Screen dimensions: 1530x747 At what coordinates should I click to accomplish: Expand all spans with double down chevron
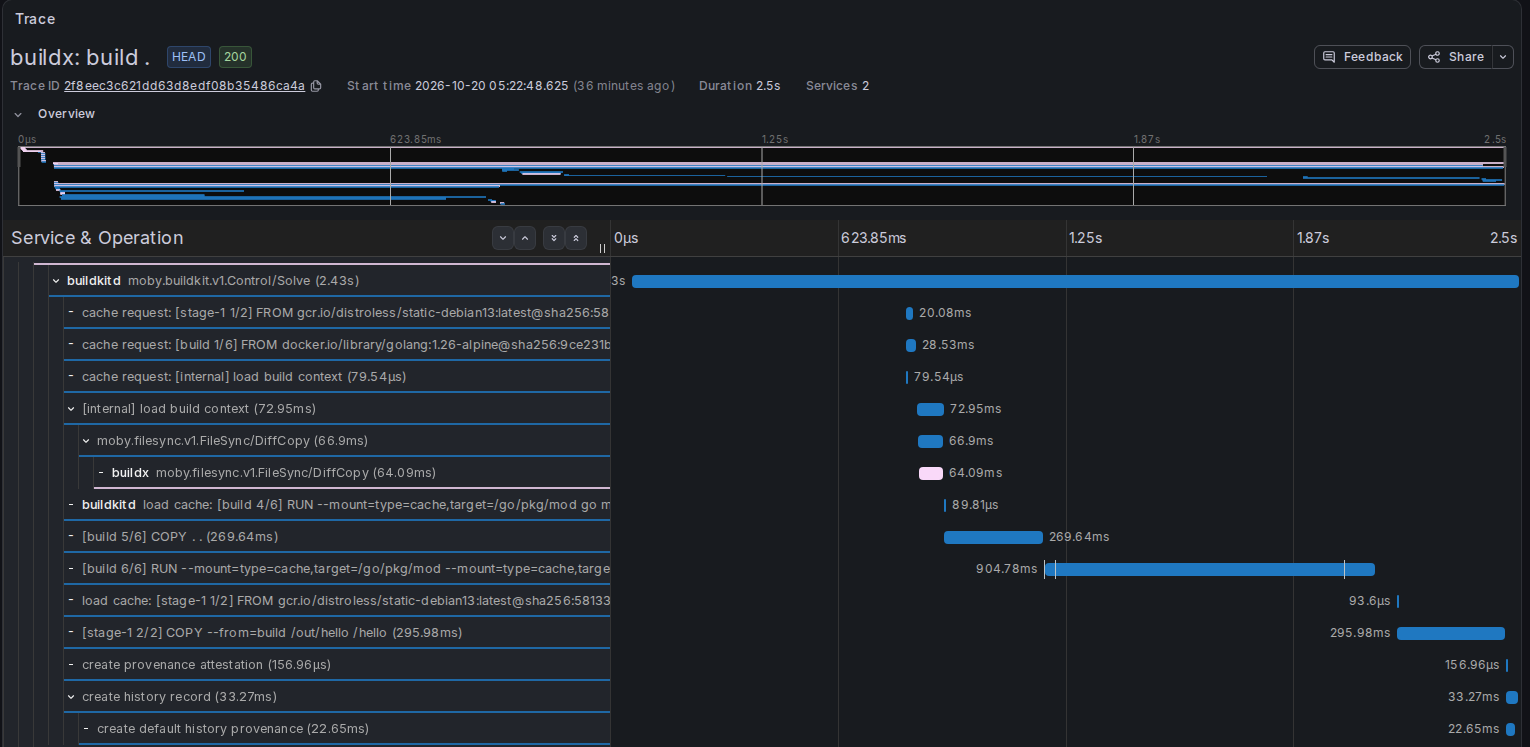tap(553, 238)
